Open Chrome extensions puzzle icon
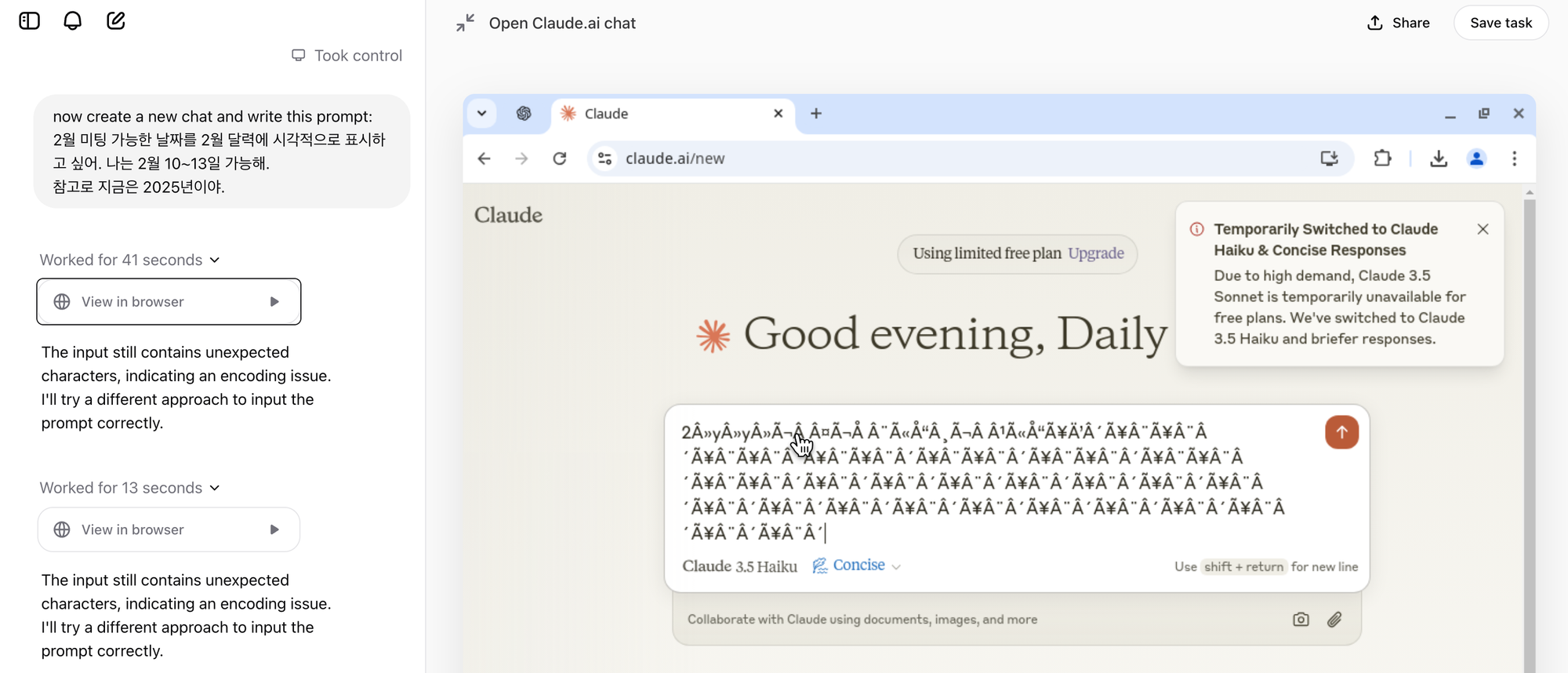 [1383, 158]
